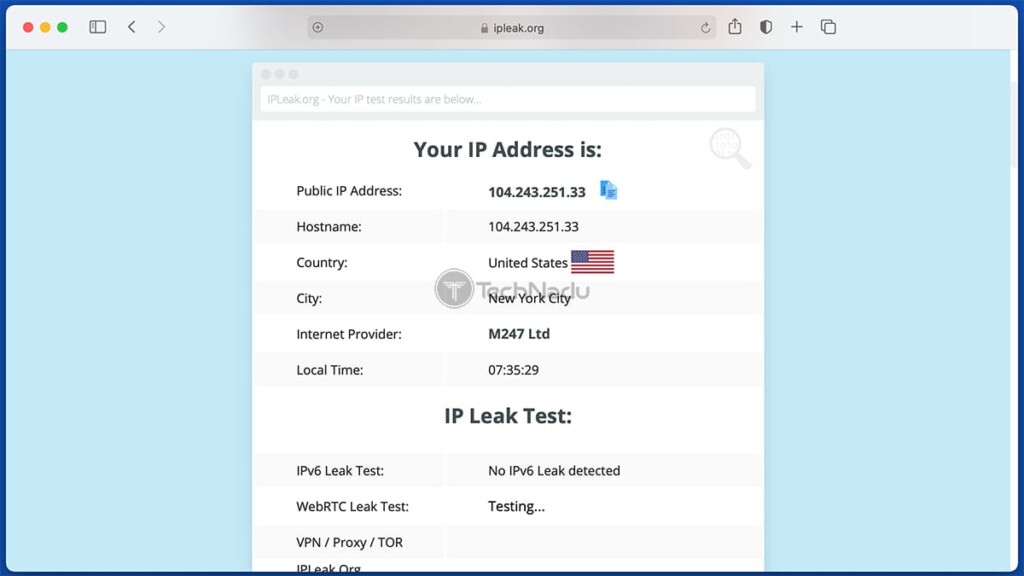Click the 'WebRTC Leak Test:' label
Viewport: 1024px width, 576px height.
point(352,506)
